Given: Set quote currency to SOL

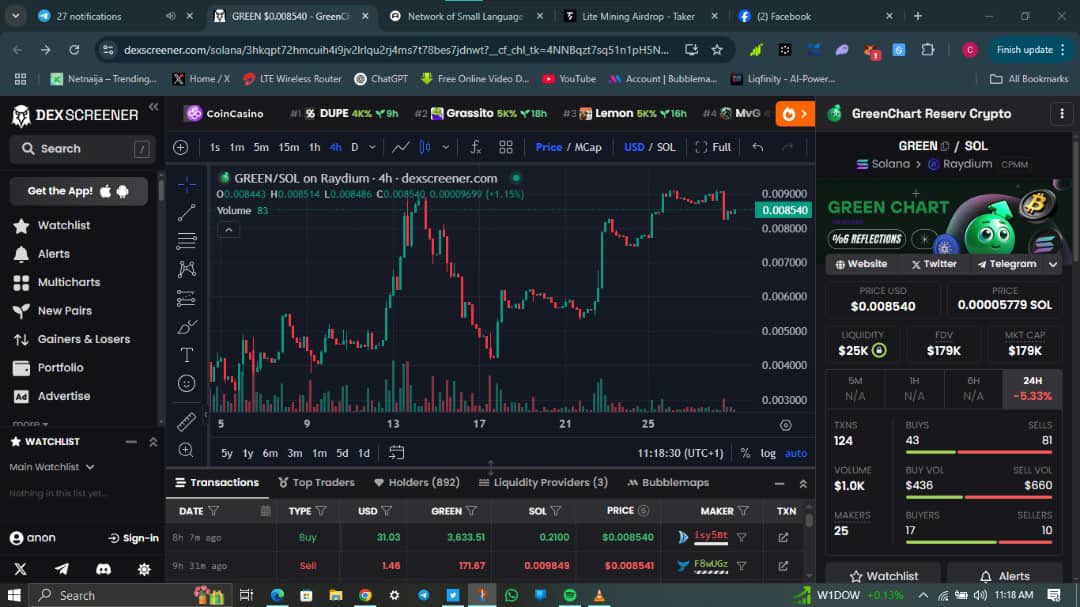Looking at the screenshot, I should point(666,147).
